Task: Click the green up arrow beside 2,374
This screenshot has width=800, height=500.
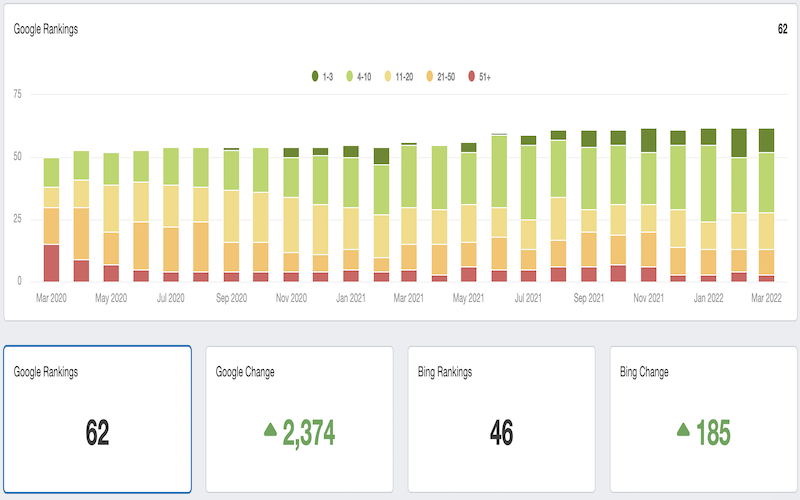Action: point(270,430)
